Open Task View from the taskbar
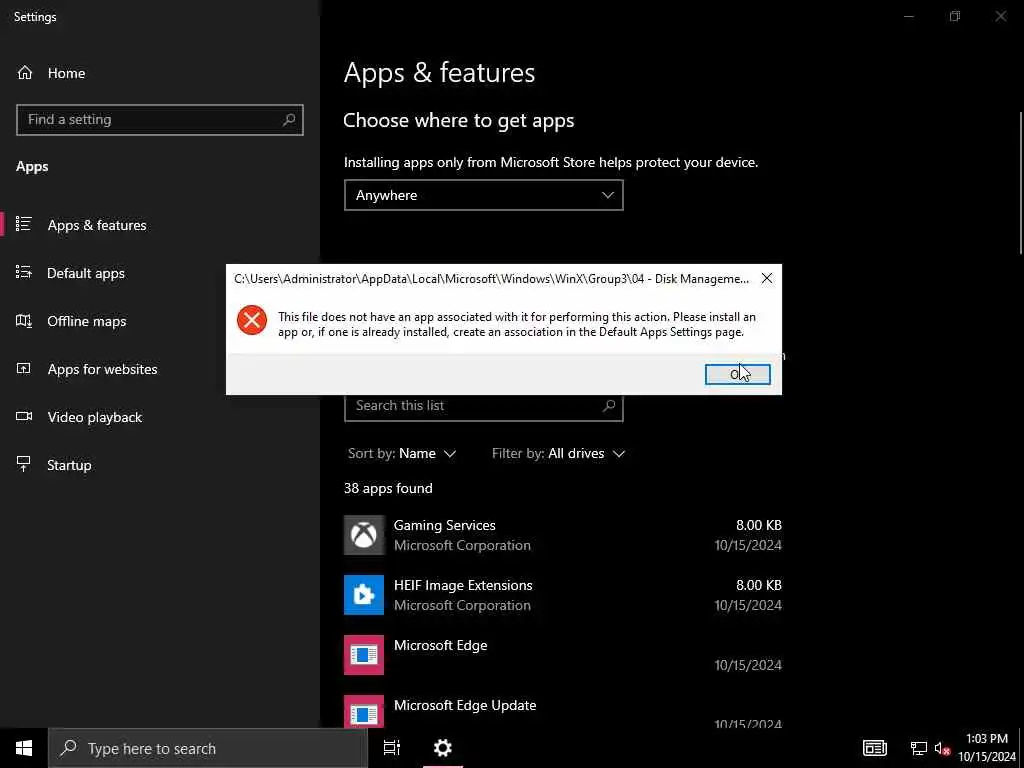Screen dimensions: 1024x768 point(392,748)
